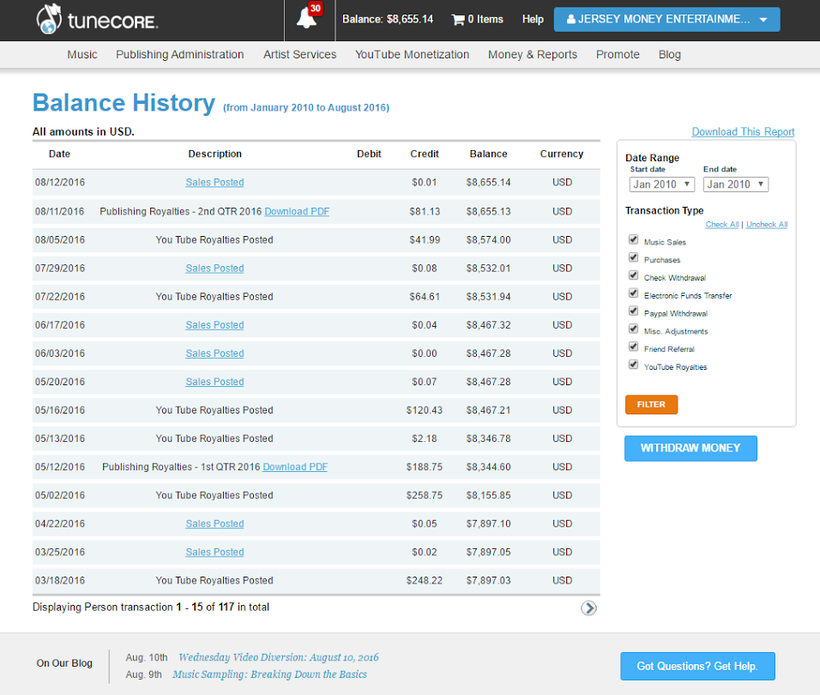
Task: Toggle Misc. Adjustments checkbox
Action: [x=633, y=329]
